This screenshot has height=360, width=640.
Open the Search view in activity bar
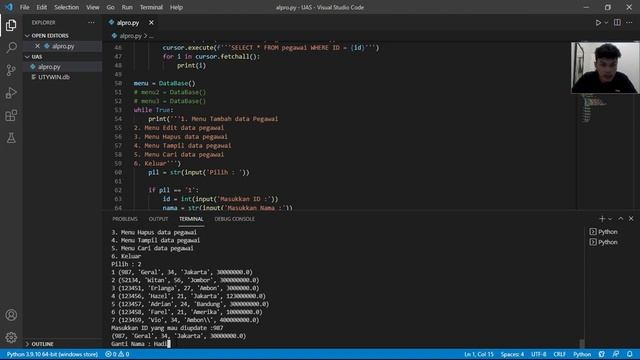click(x=11, y=47)
